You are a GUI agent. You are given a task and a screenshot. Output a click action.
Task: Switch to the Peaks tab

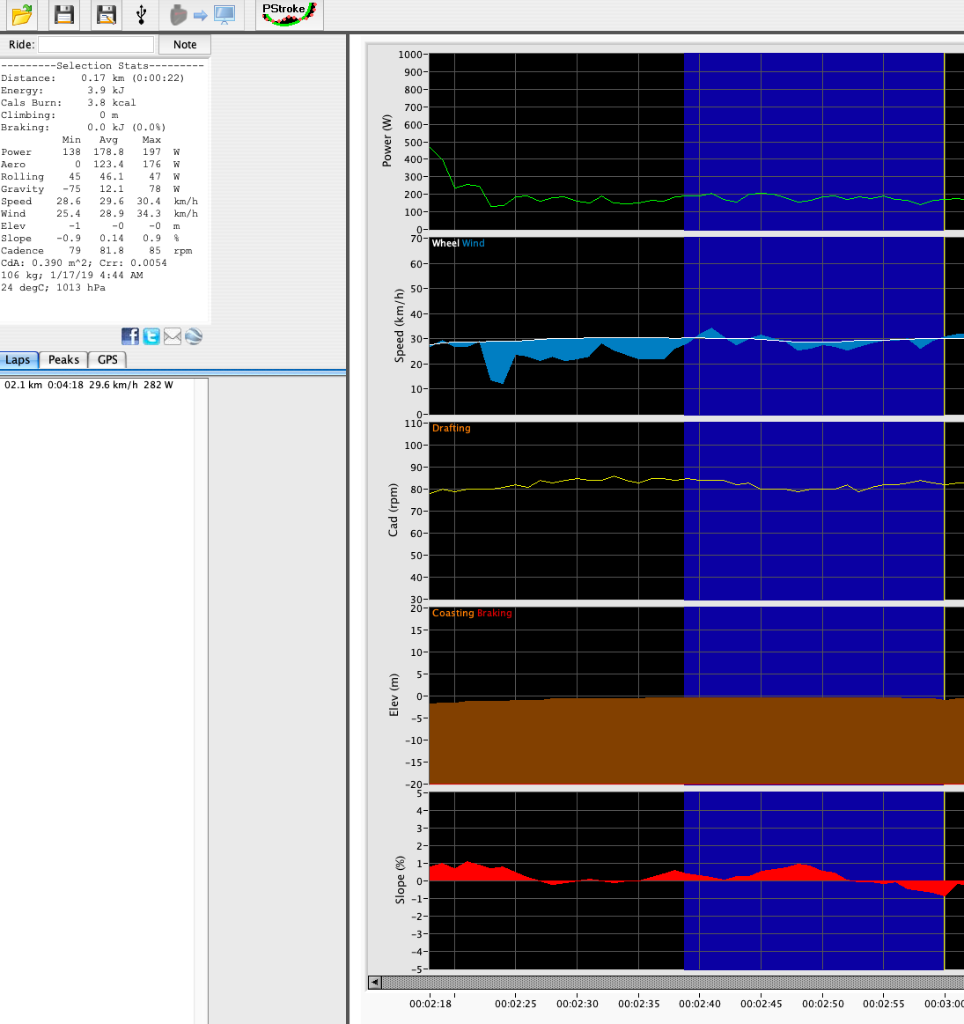[x=63, y=359]
